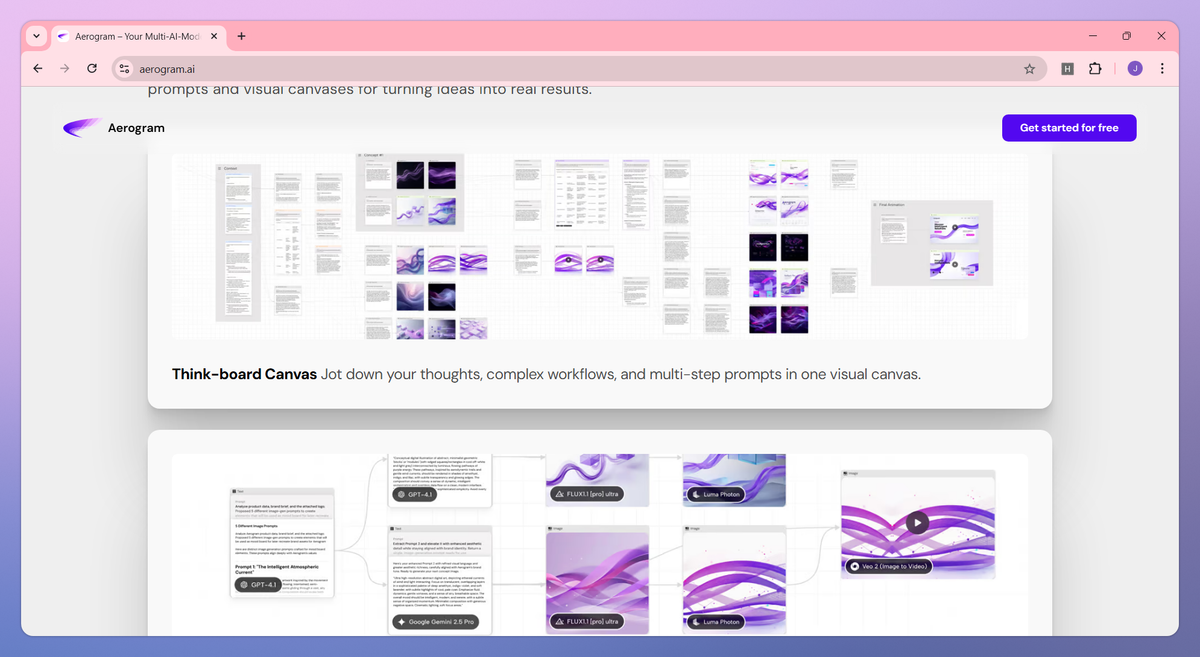Screen dimensions: 1200x657
Task: Bookmark this page with the star
Action: pos(1029,69)
